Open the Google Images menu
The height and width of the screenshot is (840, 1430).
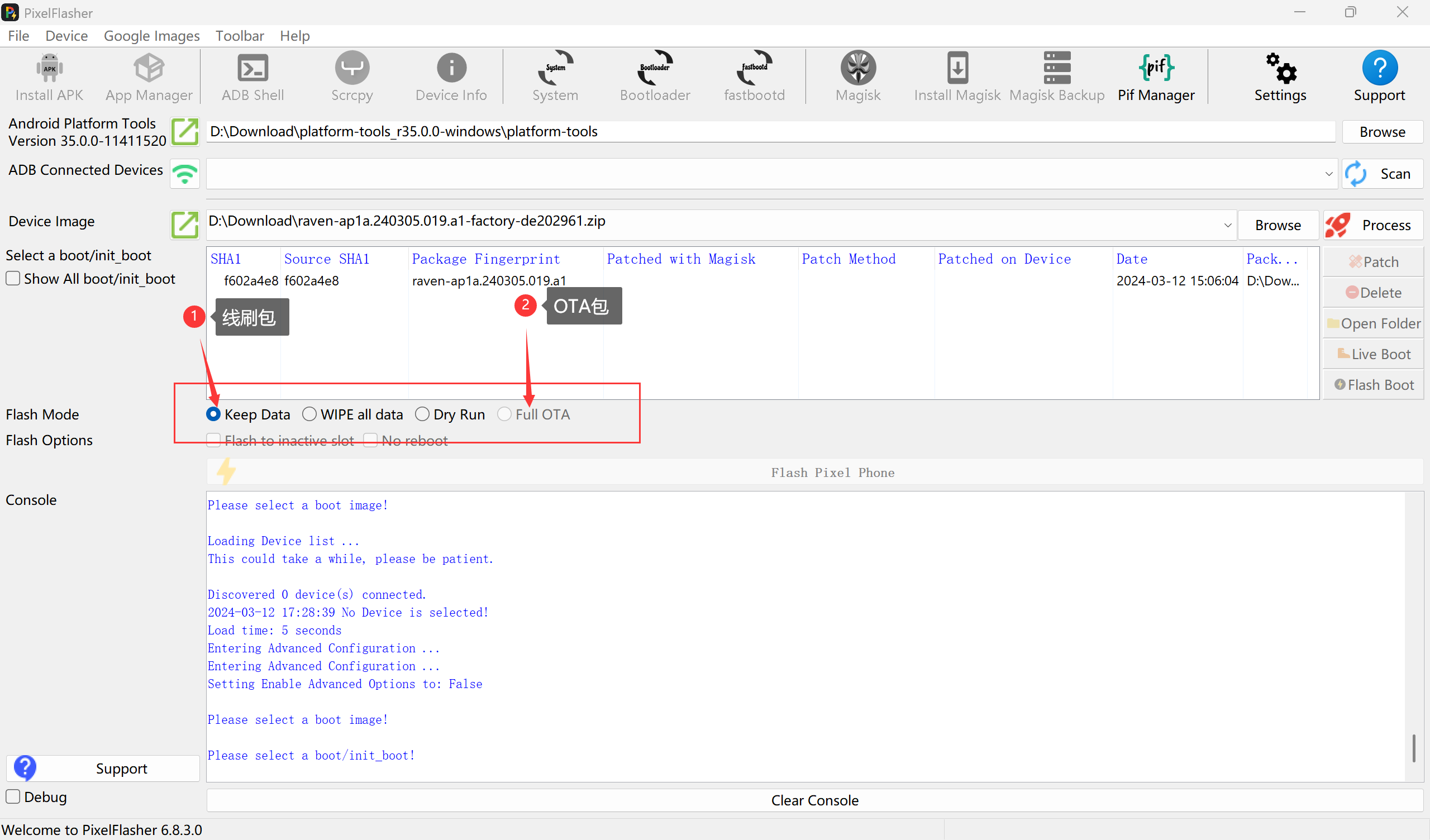pyautogui.click(x=151, y=36)
